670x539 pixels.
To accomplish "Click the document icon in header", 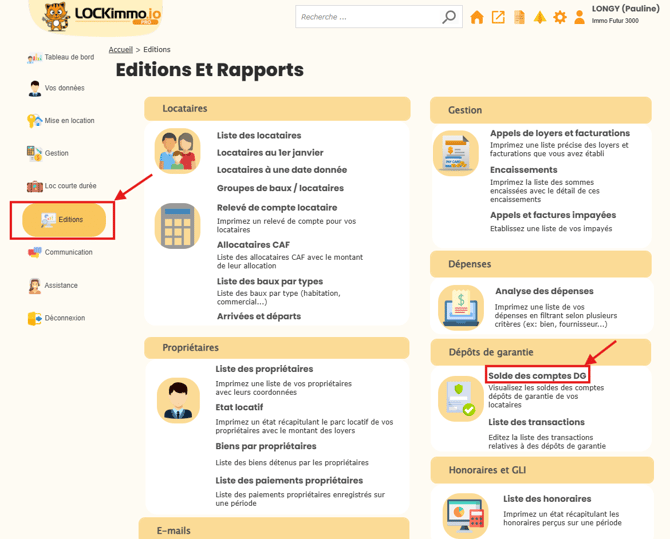I will (x=519, y=17).
